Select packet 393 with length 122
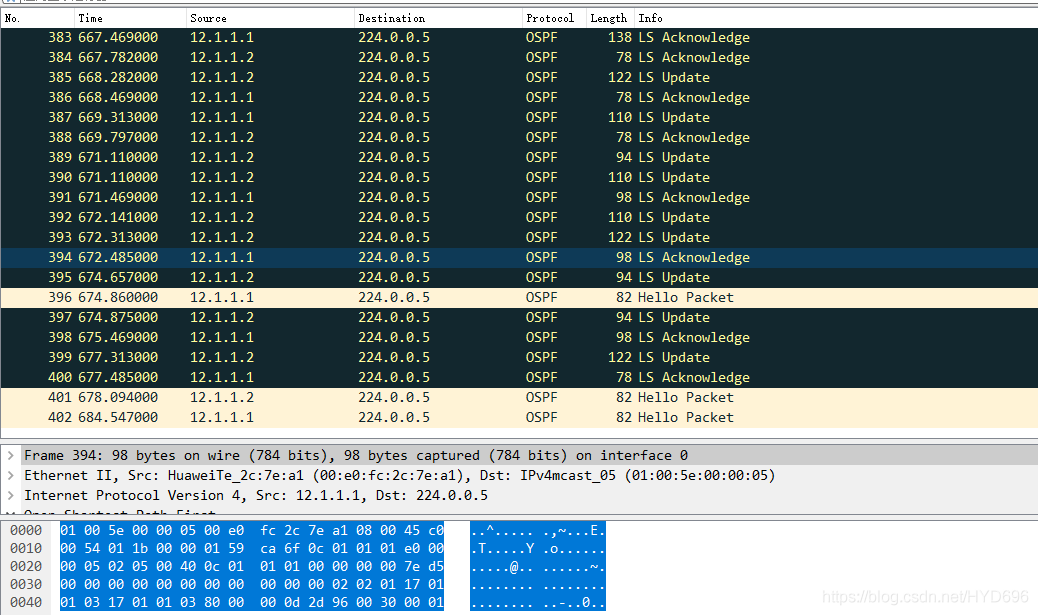The image size is (1038, 615). tap(519, 237)
